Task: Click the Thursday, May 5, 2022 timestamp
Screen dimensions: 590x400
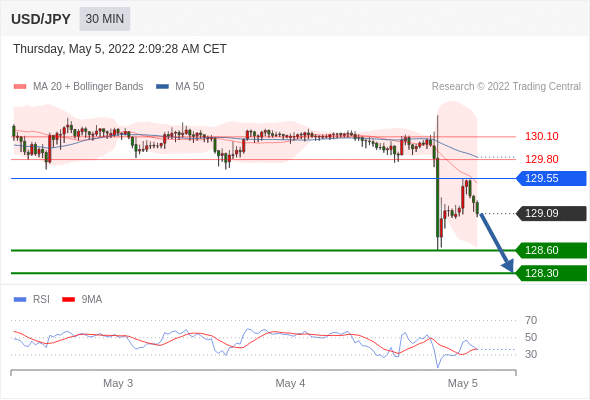Action: 120,49
